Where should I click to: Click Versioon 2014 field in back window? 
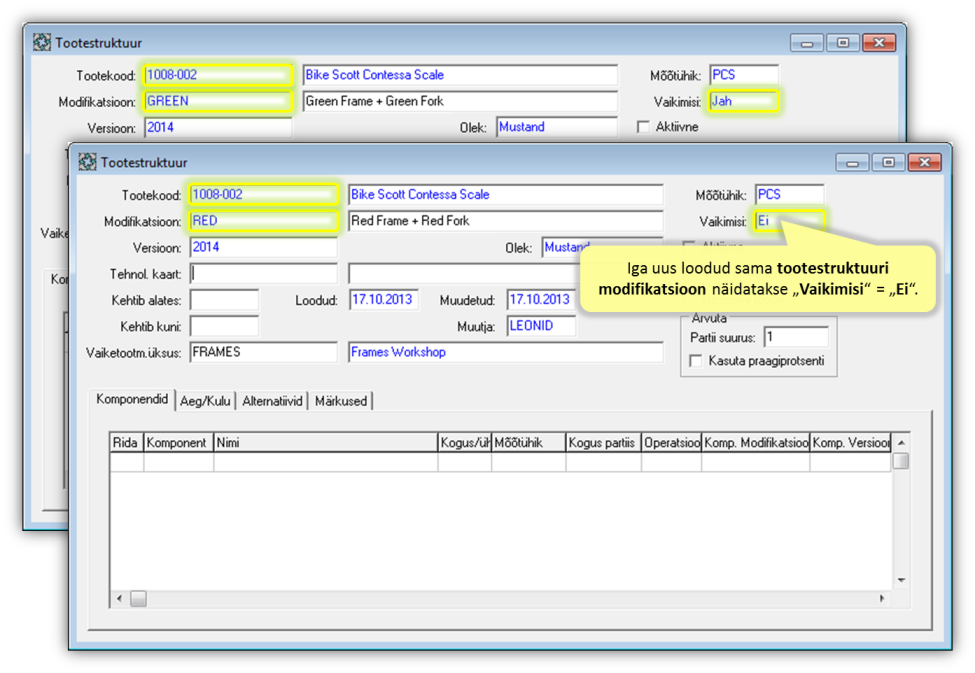pyautogui.click(x=218, y=128)
